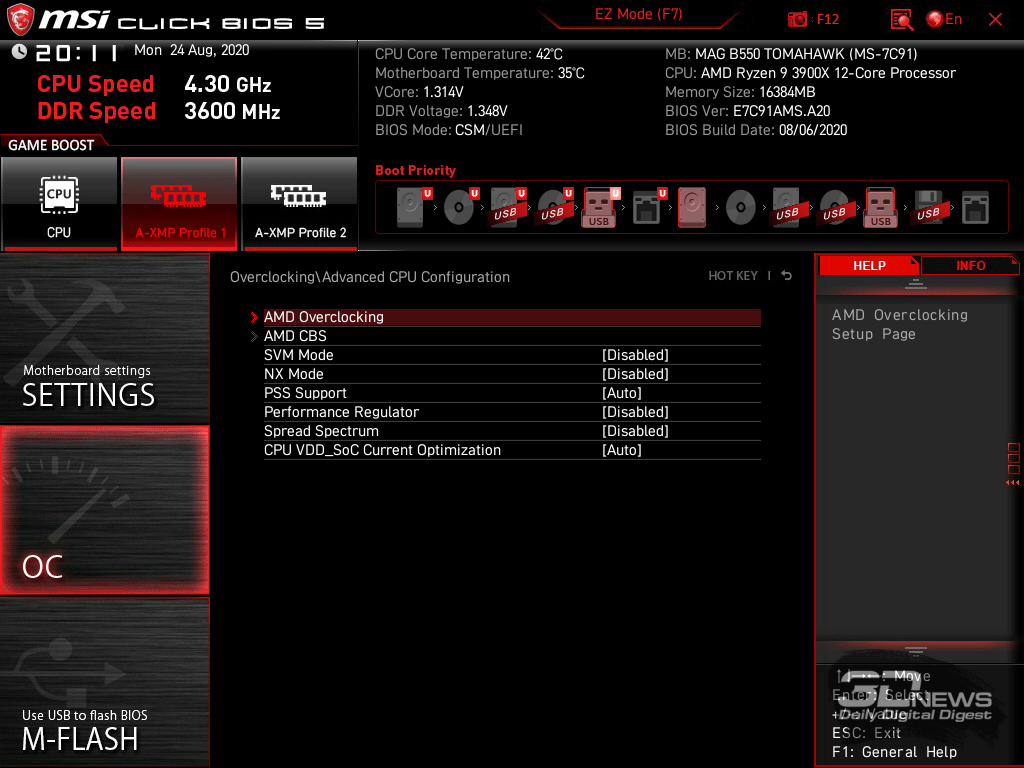Click the help panel top grip handle
This screenshot has height=768, width=1024.
click(915, 283)
